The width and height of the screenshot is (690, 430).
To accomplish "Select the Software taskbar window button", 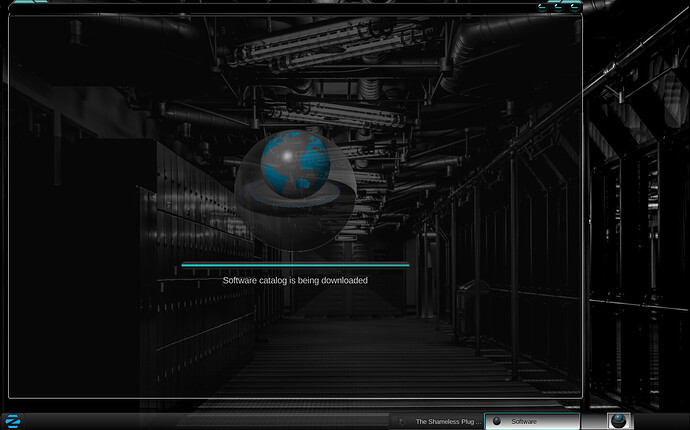I will 532,421.
